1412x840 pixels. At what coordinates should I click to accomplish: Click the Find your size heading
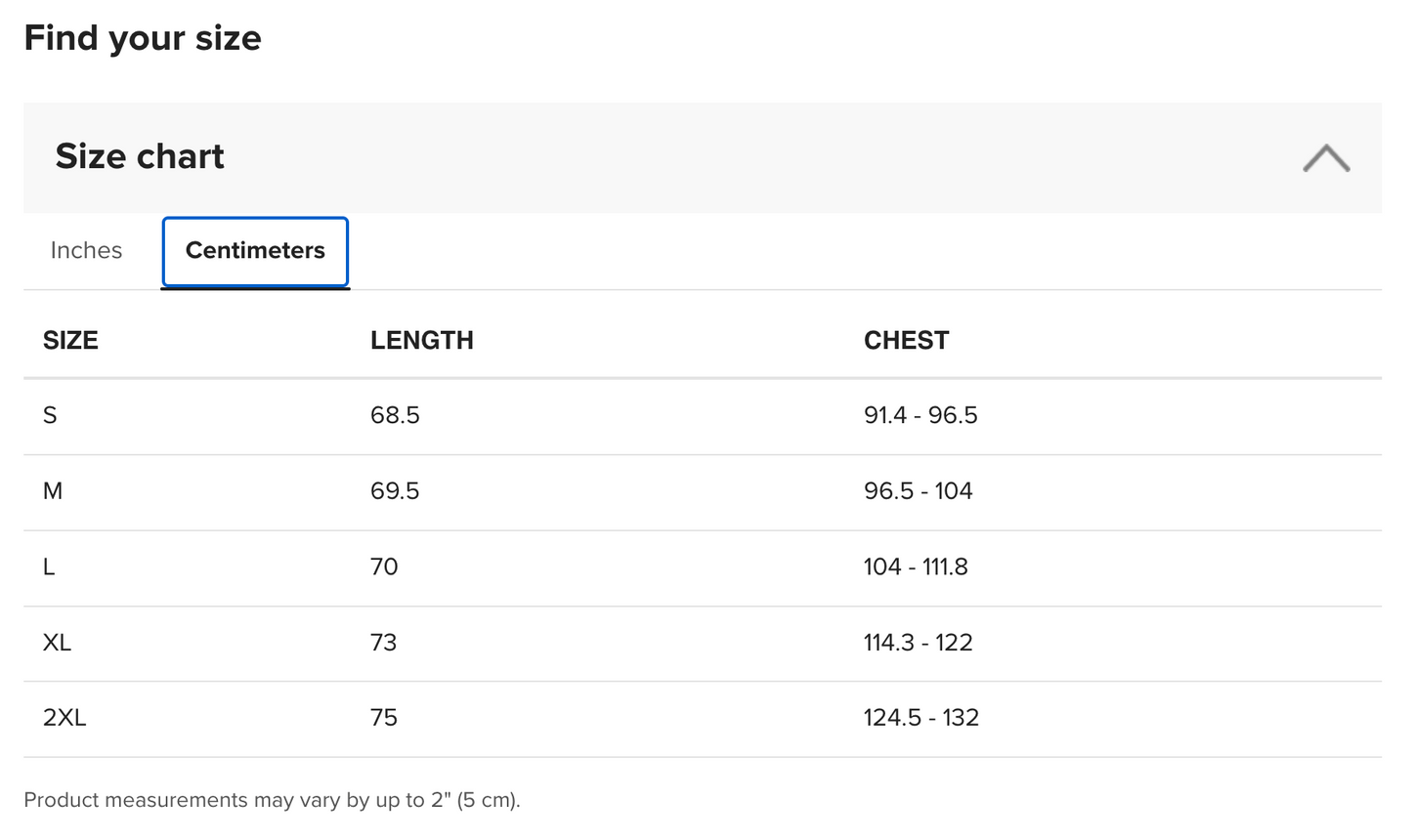click(143, 39)
